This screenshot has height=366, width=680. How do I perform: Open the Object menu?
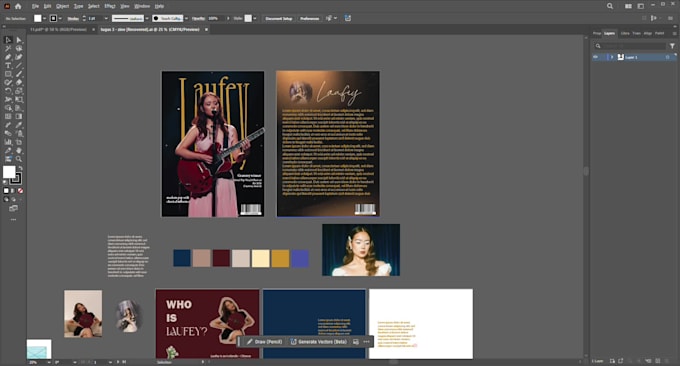62,6
